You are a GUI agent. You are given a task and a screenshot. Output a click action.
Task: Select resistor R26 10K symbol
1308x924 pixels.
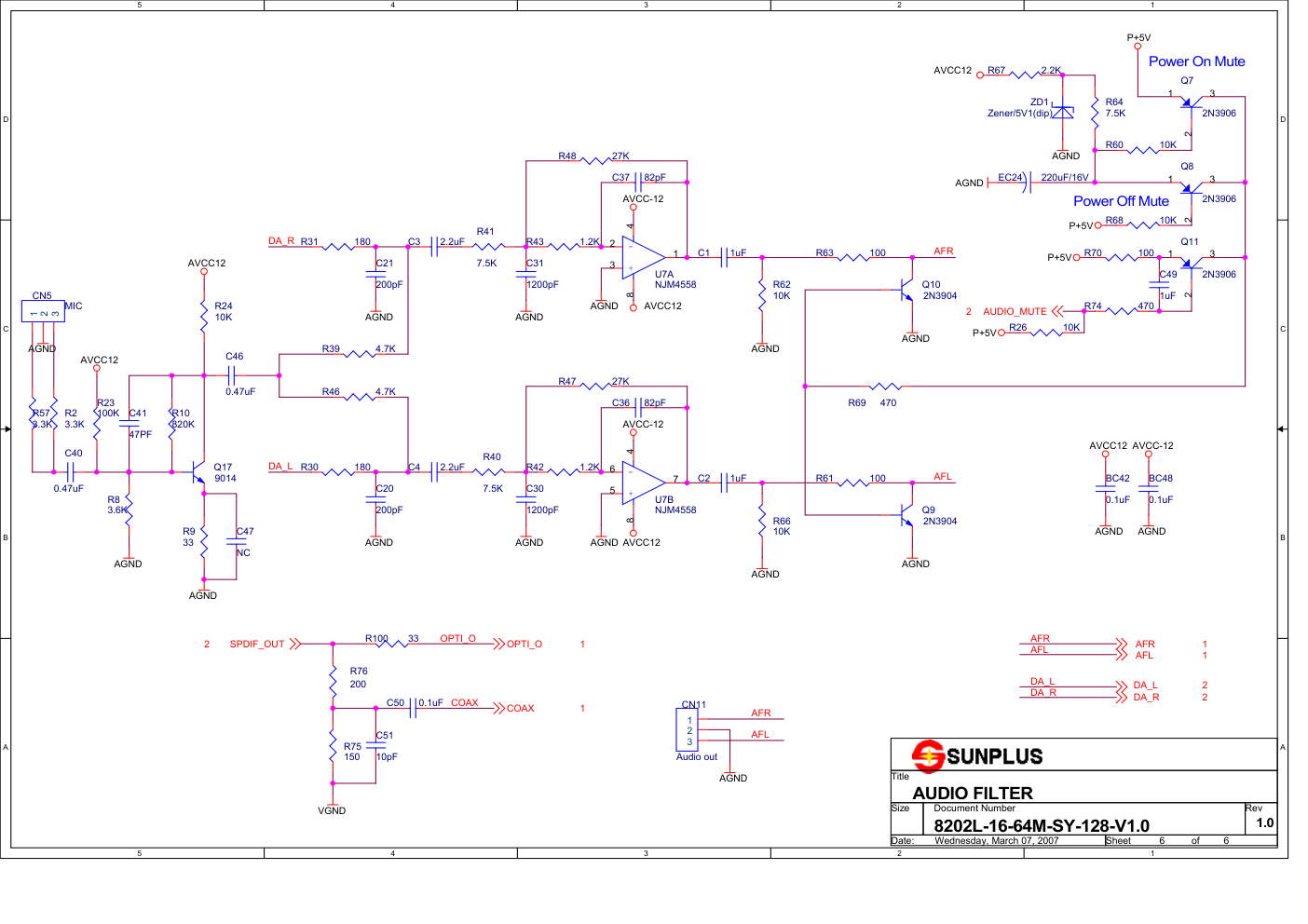click(1045, 333)
